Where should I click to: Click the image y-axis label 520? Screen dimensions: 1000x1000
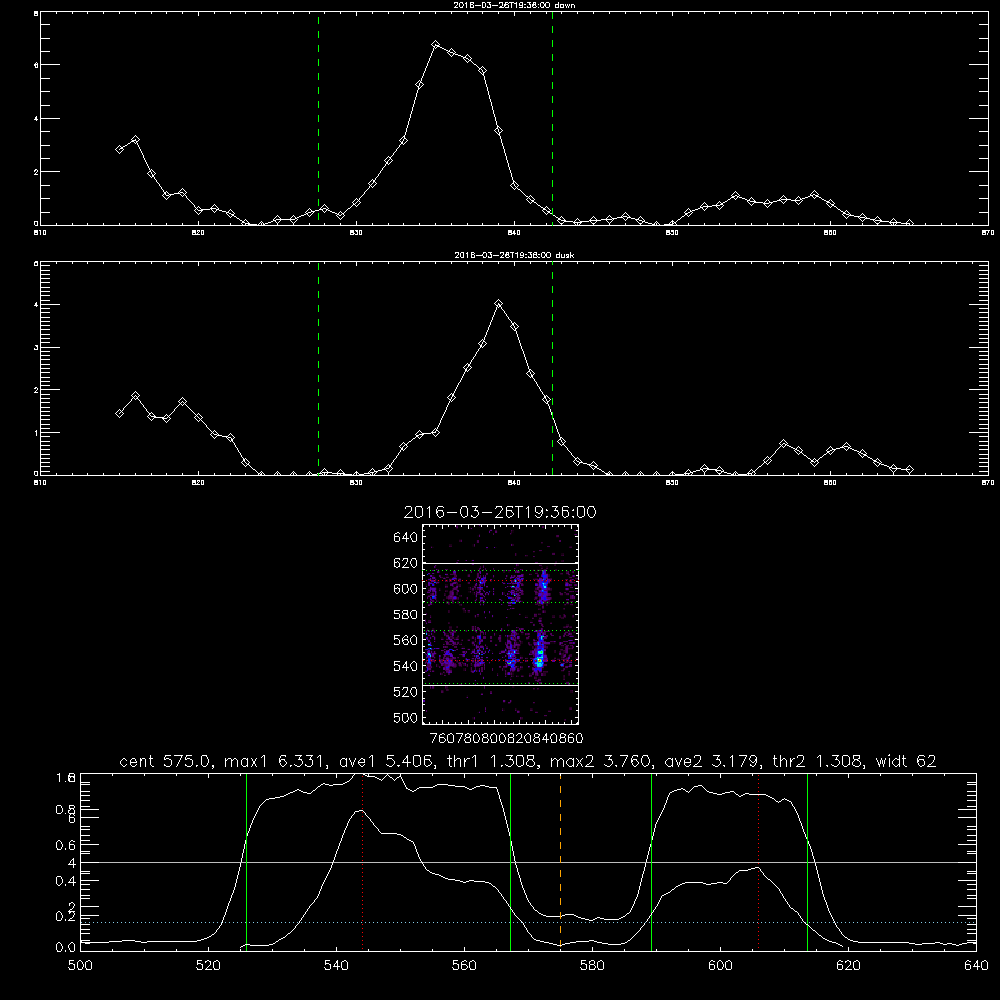pos(405,692)
